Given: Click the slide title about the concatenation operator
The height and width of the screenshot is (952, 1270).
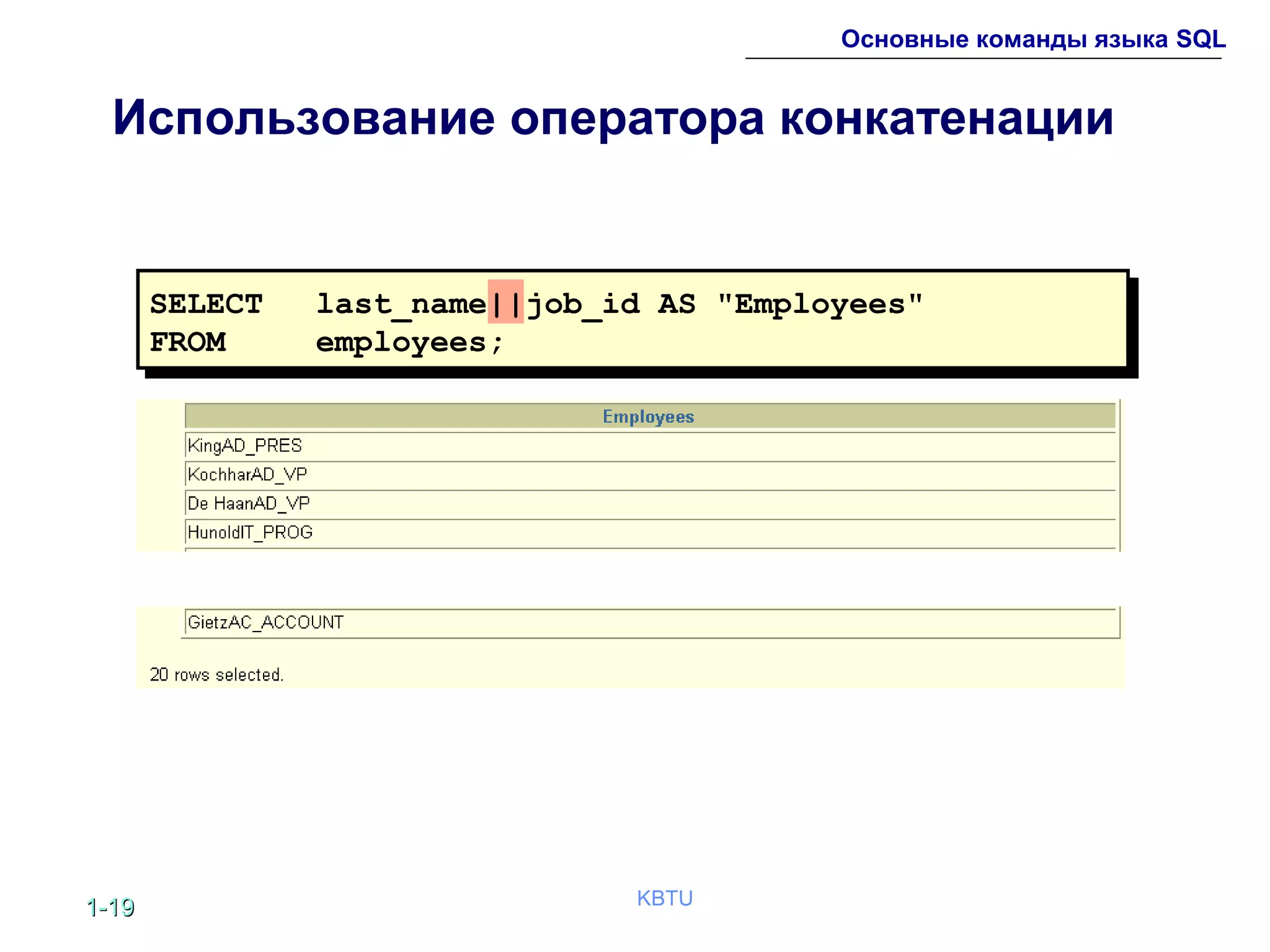Looking at the screenshot, I should pos(613,118).
